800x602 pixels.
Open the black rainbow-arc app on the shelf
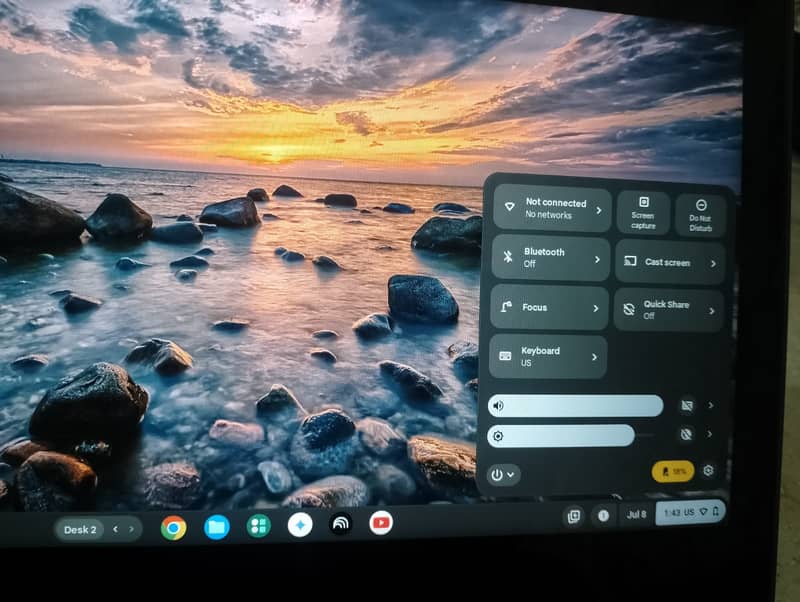click(340, 524)
